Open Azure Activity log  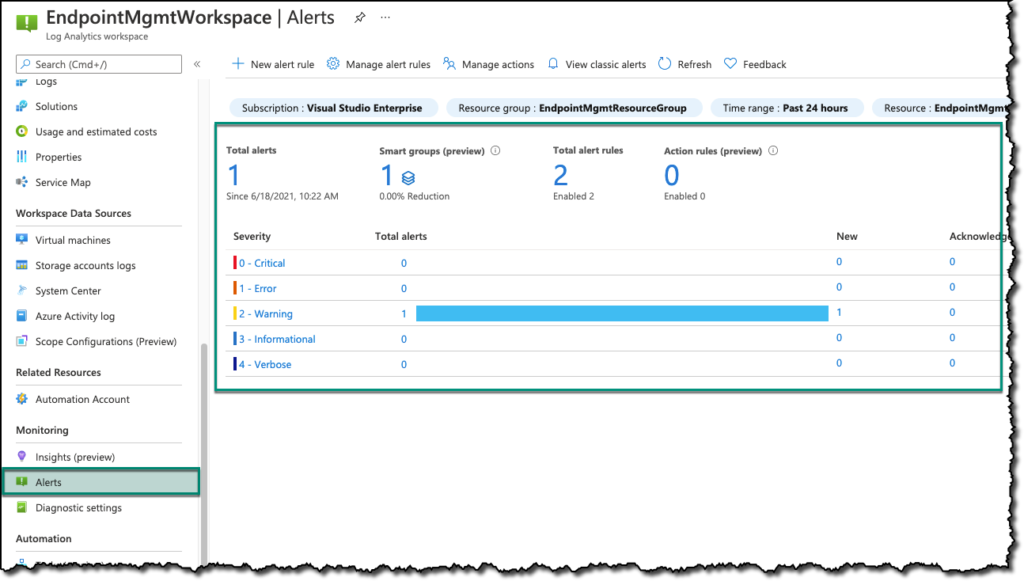74,317
